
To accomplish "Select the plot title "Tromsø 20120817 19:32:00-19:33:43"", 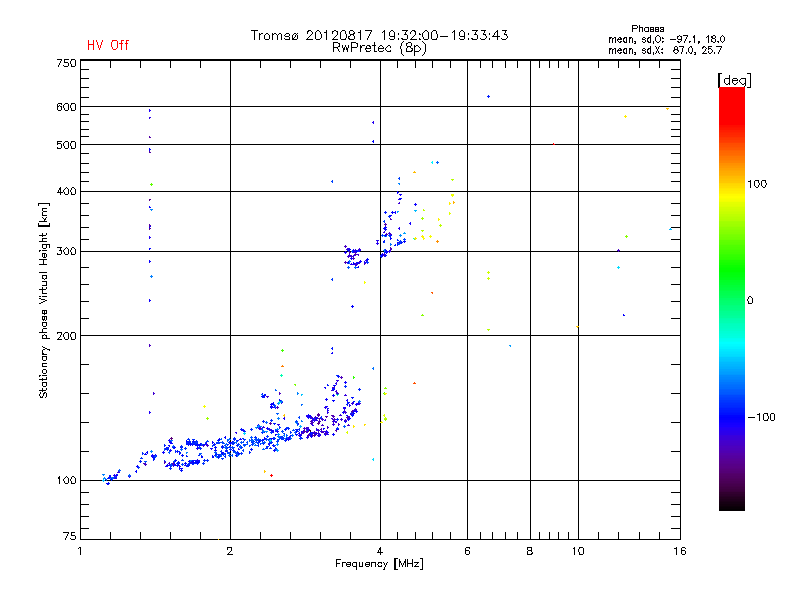I will (380, 35).
